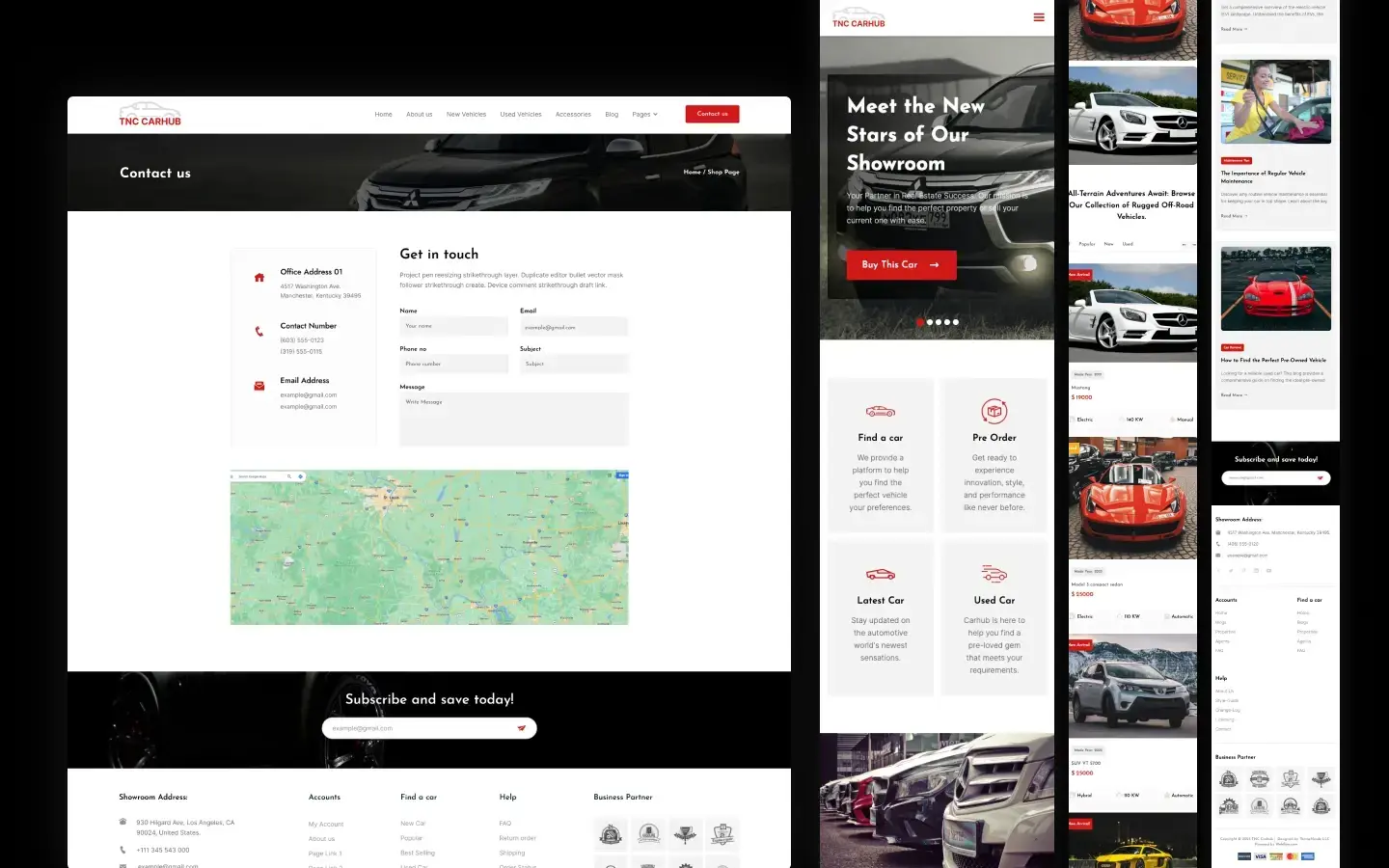Click the envelope icon beside Email Address
Image resolution: width=1389 pixels, height=868 pixels.
[x=259, y=386]
